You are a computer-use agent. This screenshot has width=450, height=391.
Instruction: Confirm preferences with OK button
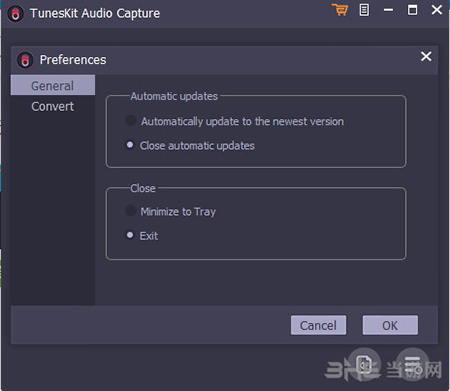(390, 325)
